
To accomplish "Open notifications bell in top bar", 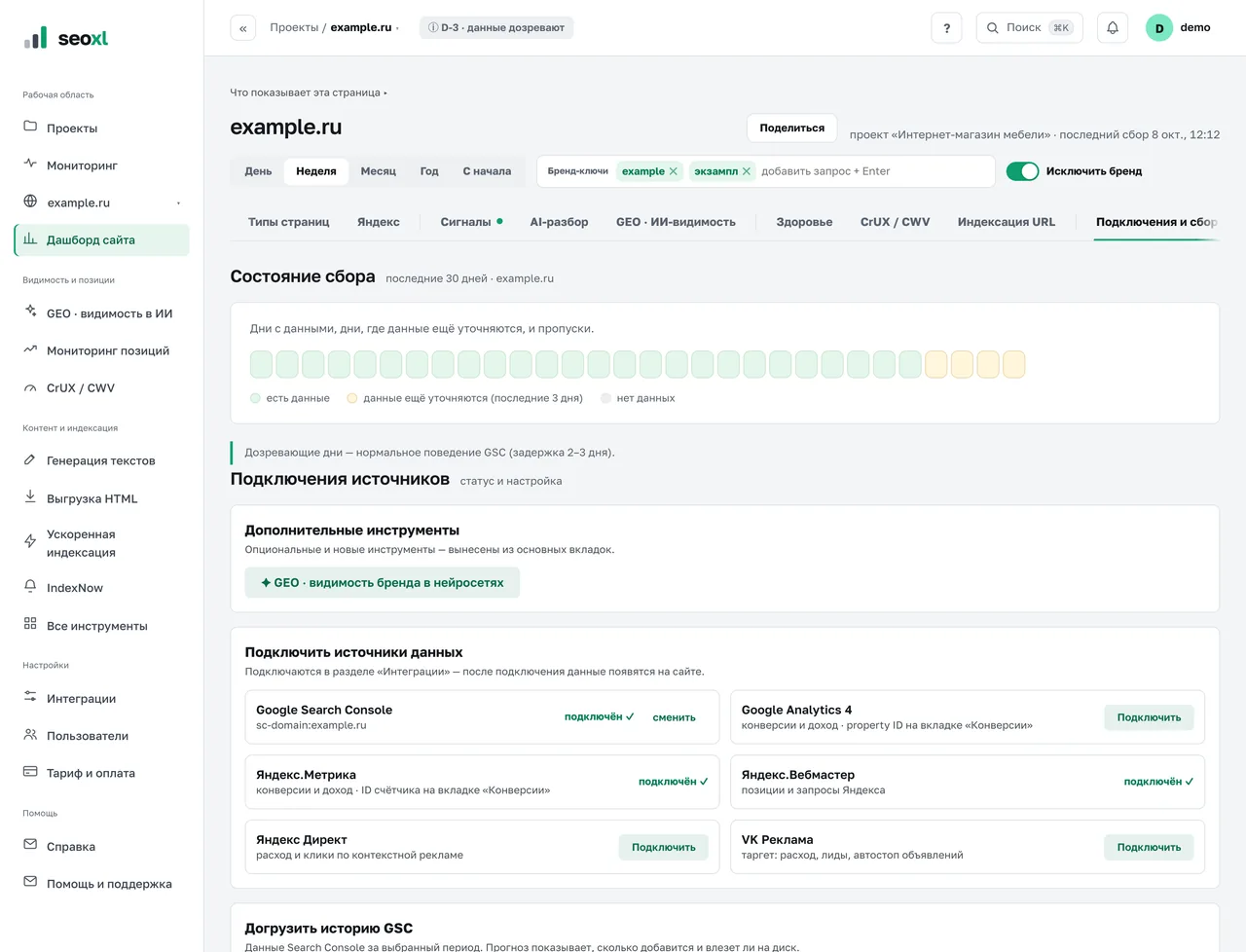I will (1113, 27).
